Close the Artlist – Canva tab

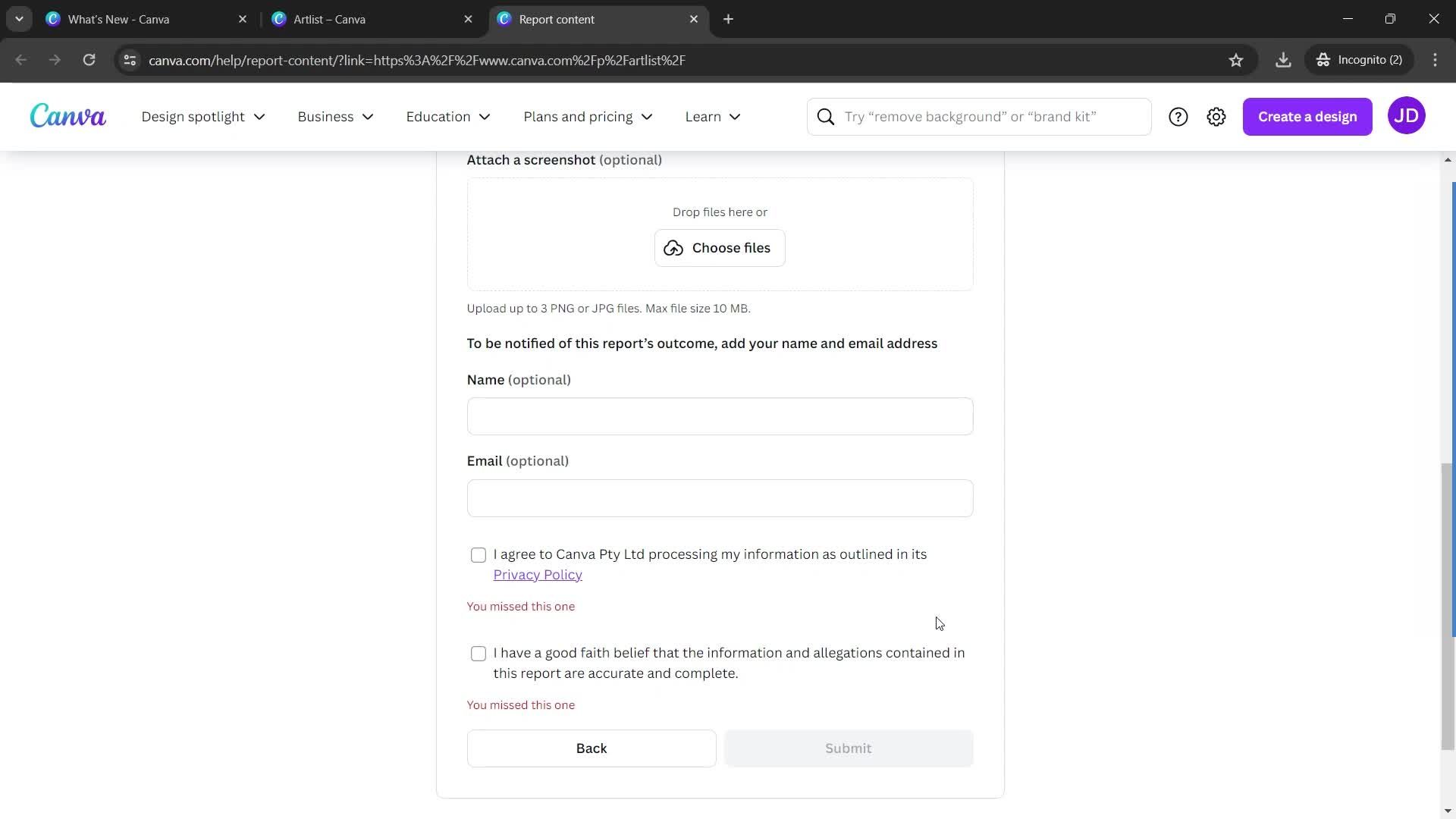point(468,19)
